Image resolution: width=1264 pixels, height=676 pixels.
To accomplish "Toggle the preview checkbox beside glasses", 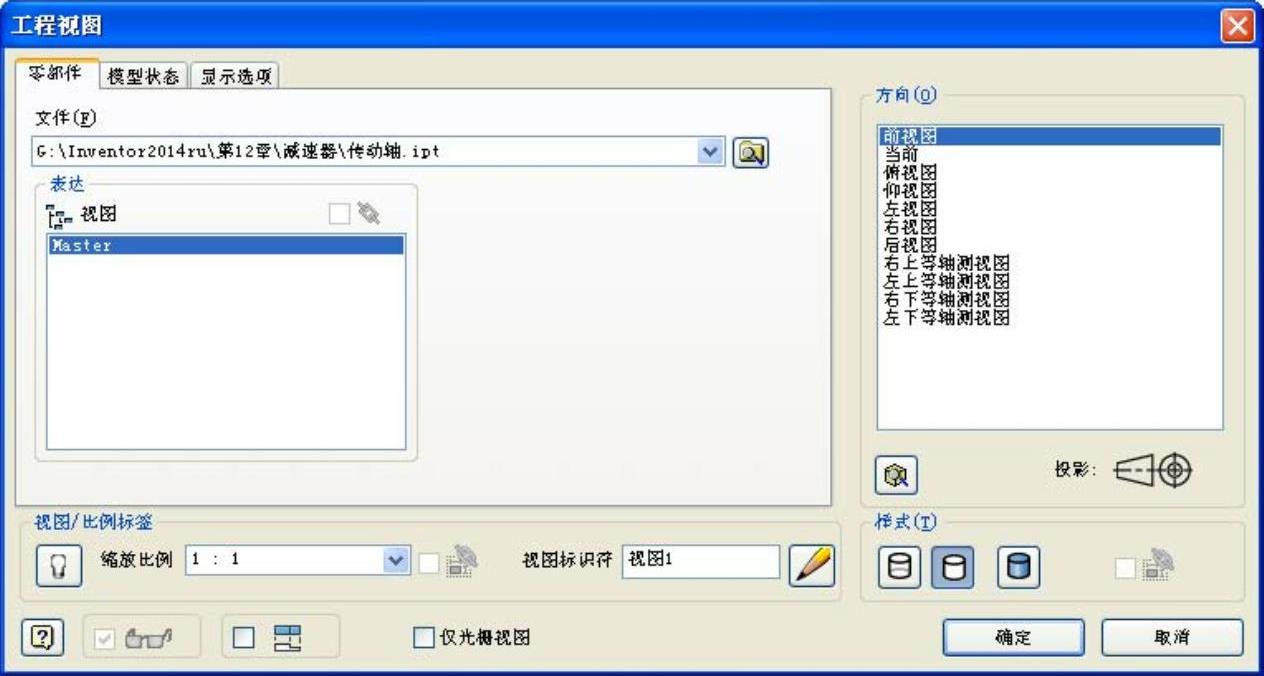I will tap(104, 637).
